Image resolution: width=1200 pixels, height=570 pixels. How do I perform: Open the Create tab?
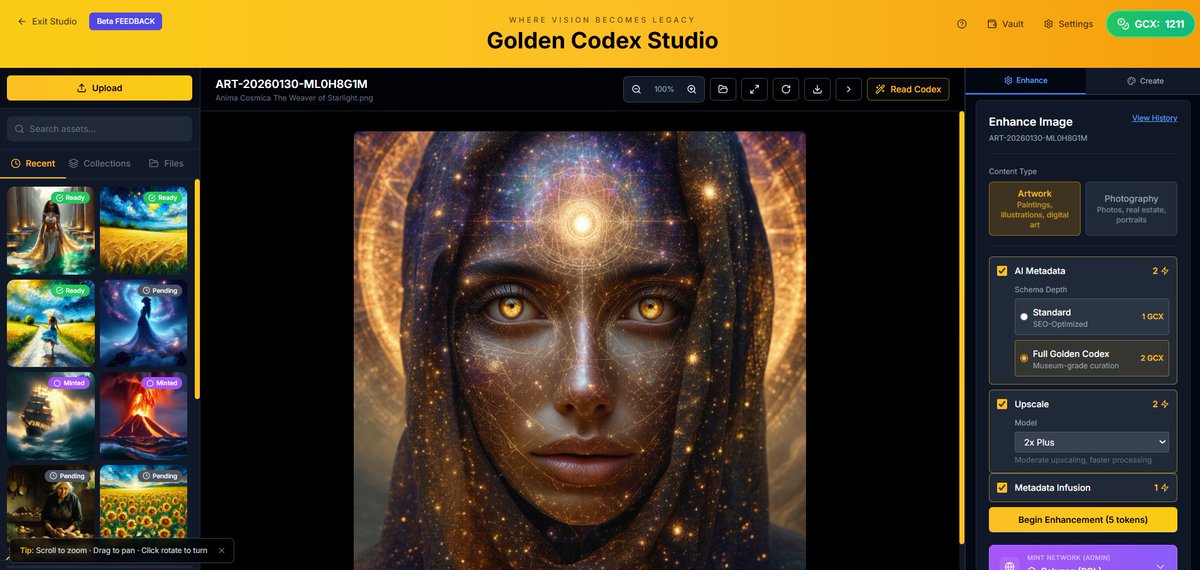click(1145, 80)
